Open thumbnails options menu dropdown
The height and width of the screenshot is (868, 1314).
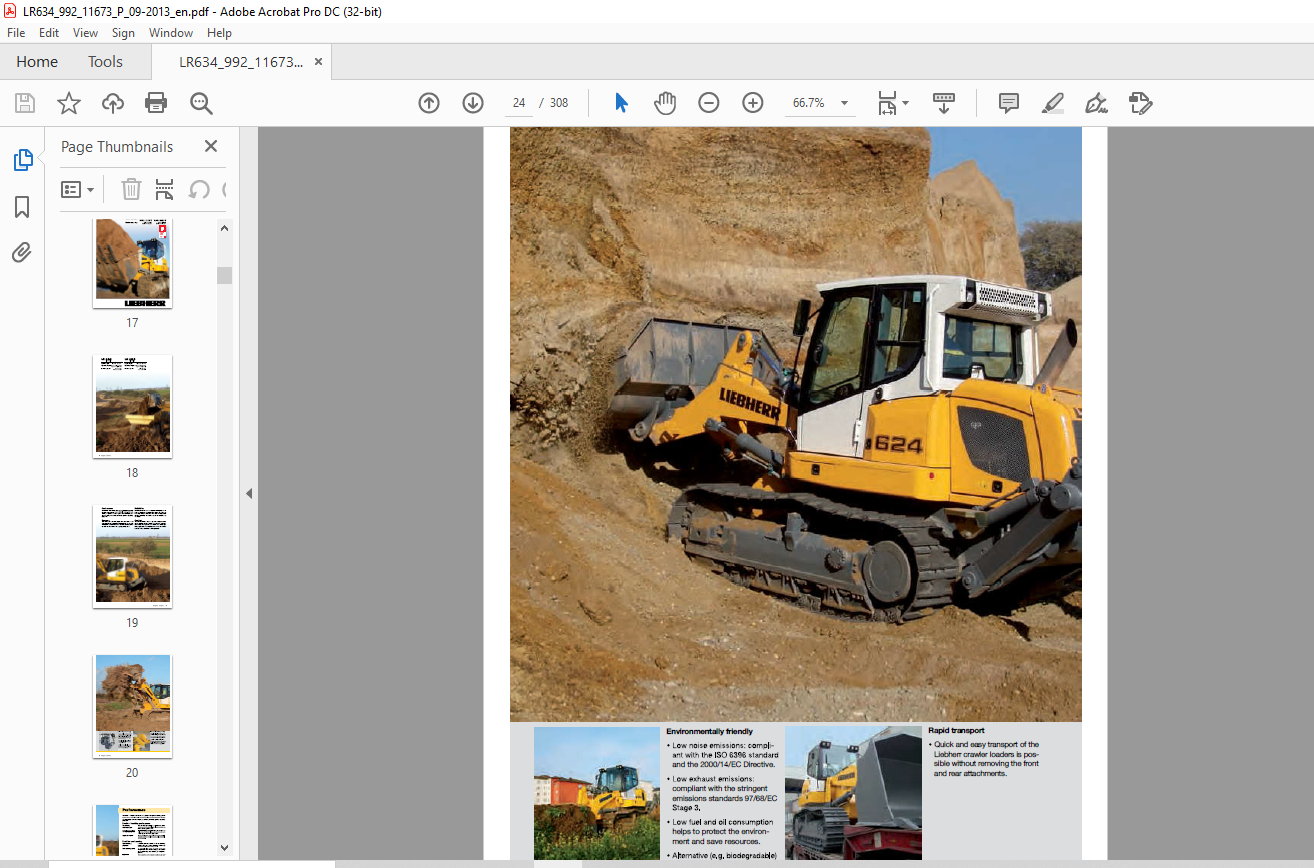tap(78, 189)
